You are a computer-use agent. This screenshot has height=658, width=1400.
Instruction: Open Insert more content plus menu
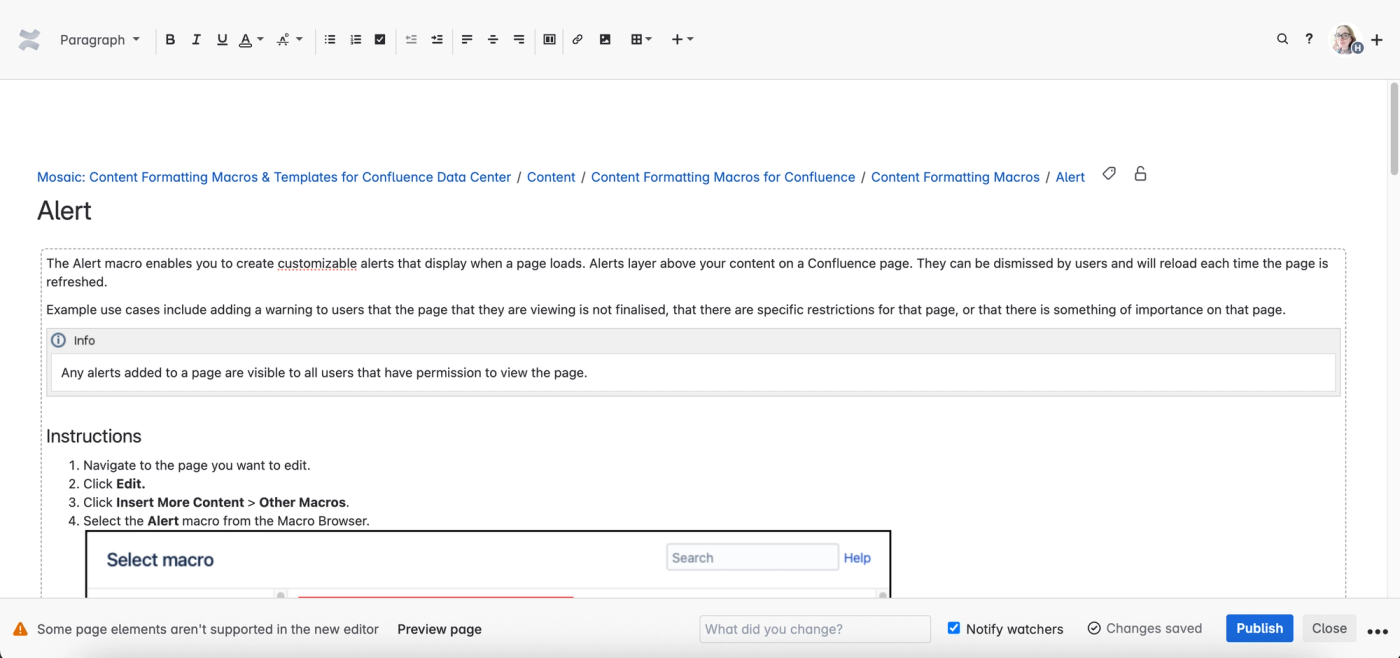(682, 40)
